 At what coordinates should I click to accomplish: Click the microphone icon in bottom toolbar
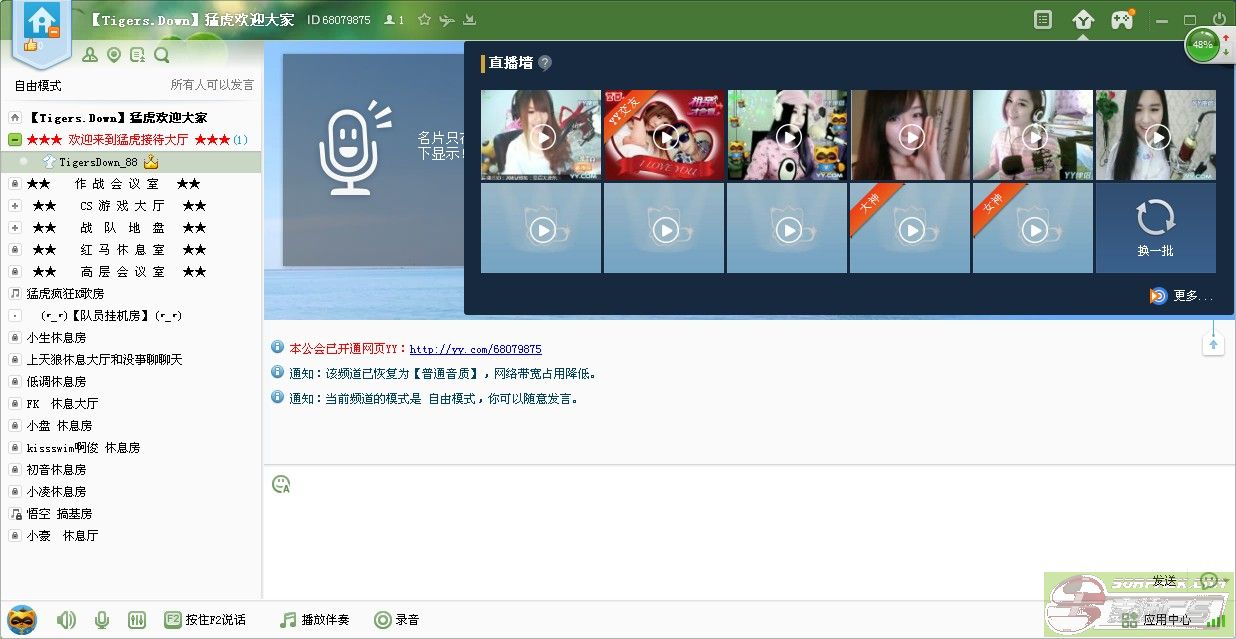pyautogui.click(x=101, y=620)
